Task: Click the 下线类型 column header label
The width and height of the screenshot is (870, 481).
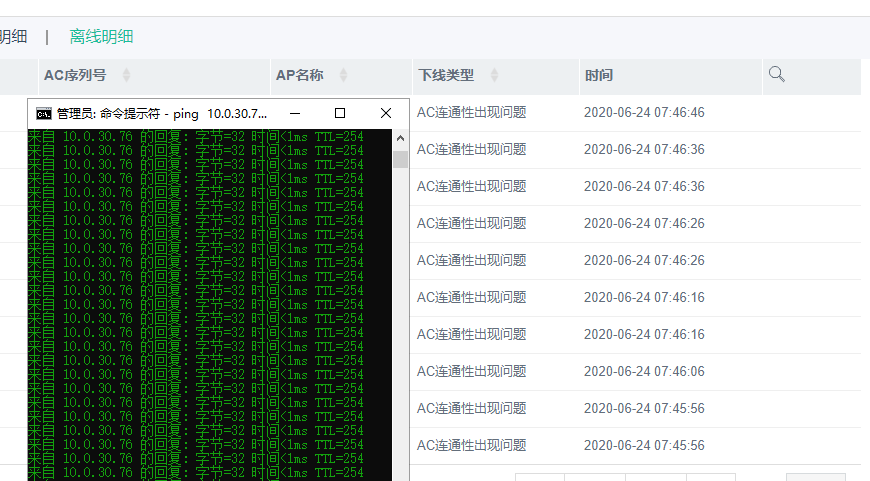Action: (446, 75)
